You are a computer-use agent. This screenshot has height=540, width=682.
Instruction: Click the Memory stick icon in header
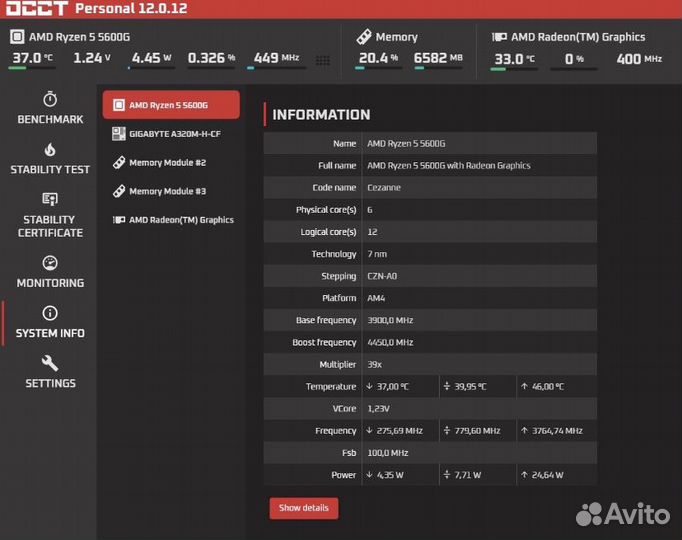pyautogui.click(x=364, y=37)
